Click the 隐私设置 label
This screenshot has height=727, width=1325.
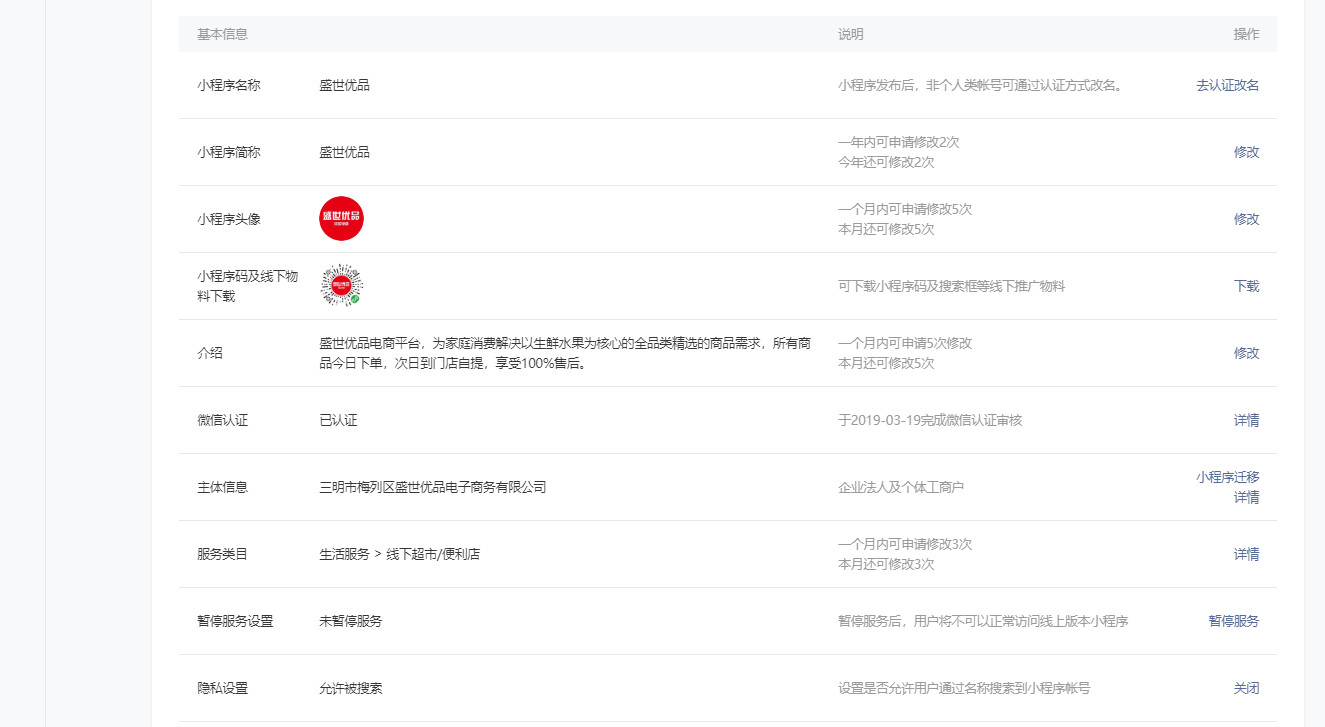point(222,688)
